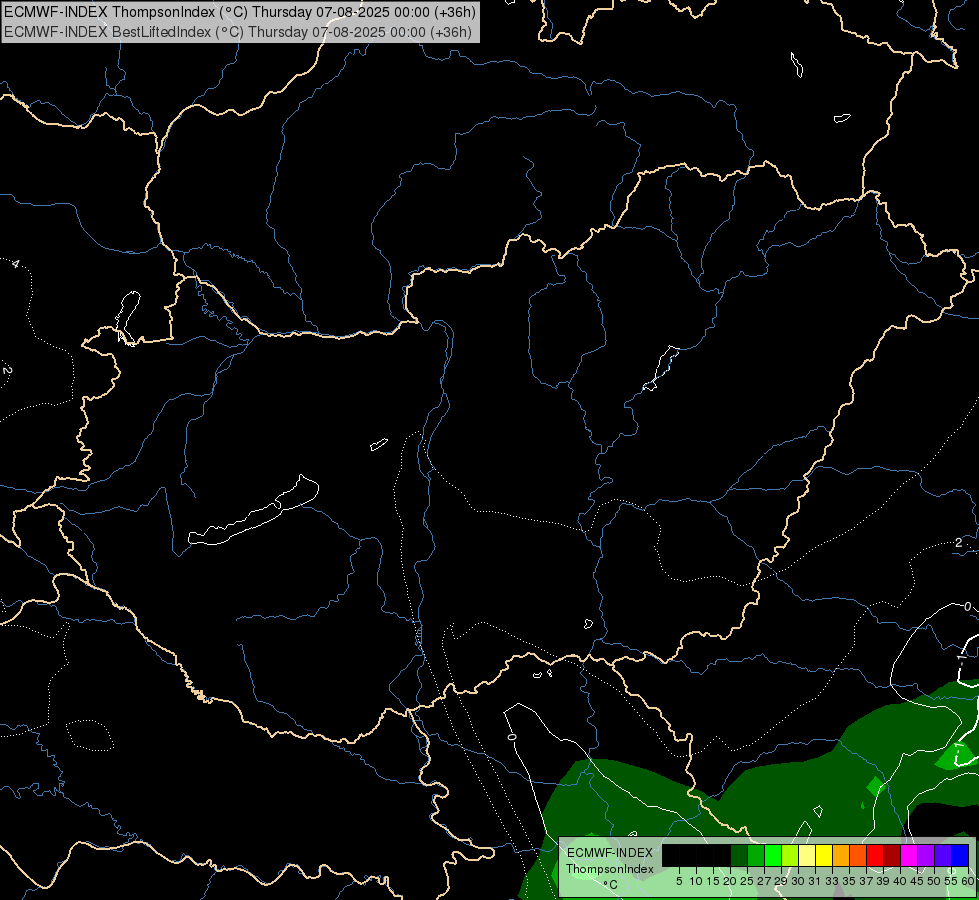
Task: Click the legend tick value '25'
Action: pyautogui.click(x=747, y=881)
